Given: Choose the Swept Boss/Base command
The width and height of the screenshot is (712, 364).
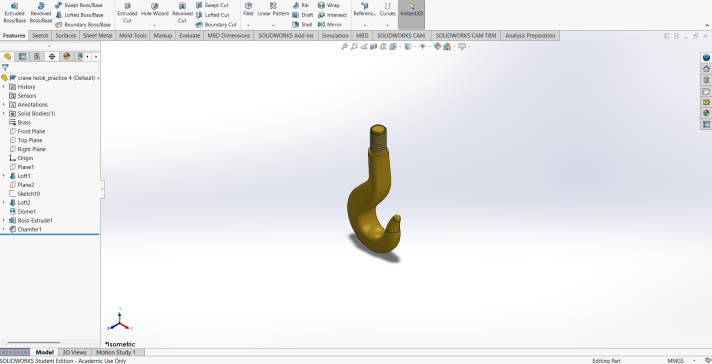Looking at the screenshot, I should [x=79, y=5].
